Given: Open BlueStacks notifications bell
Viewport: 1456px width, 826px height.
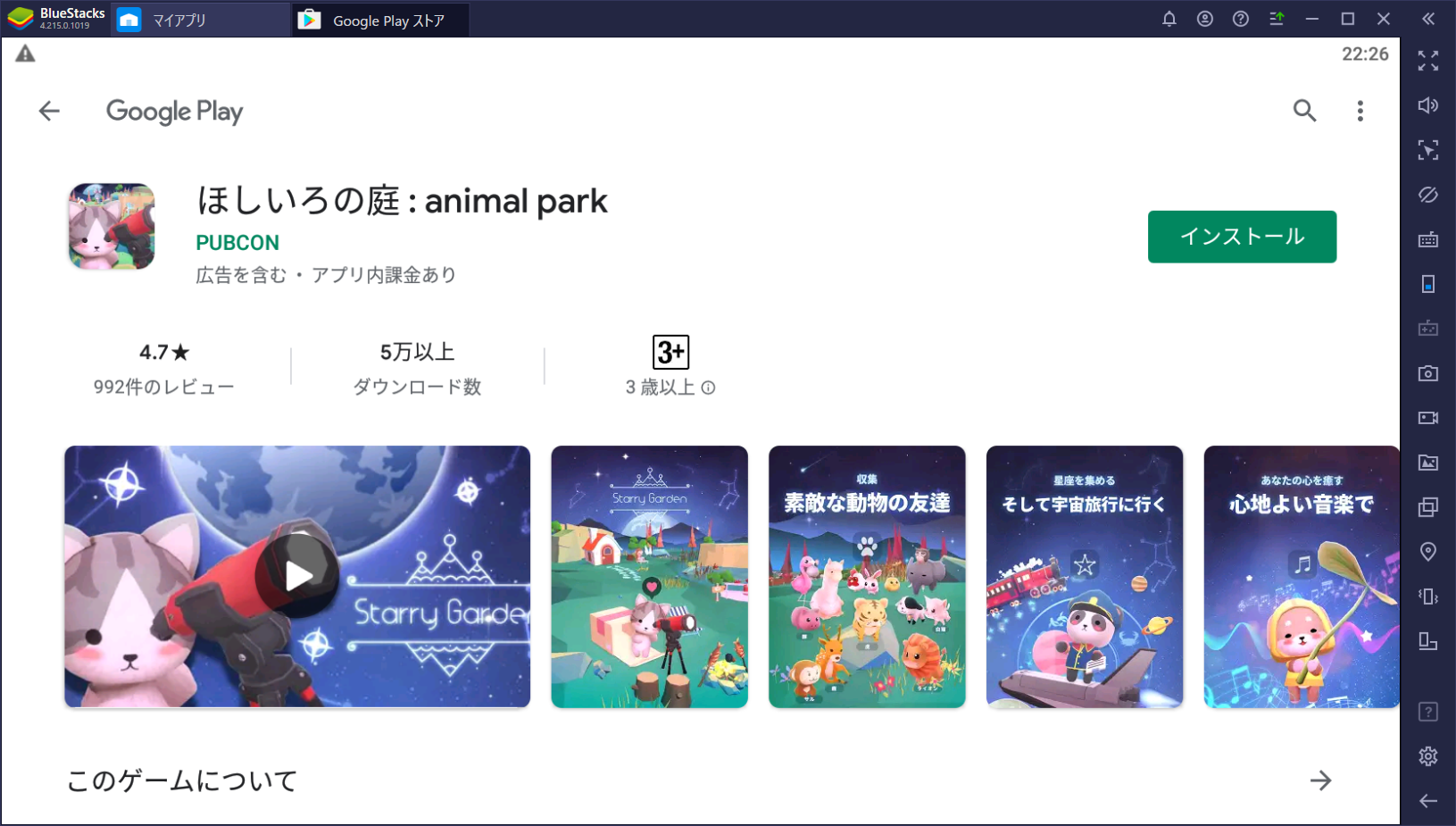Looking at the screenshot, I should pyautogui.click(x=1169, y=19).
